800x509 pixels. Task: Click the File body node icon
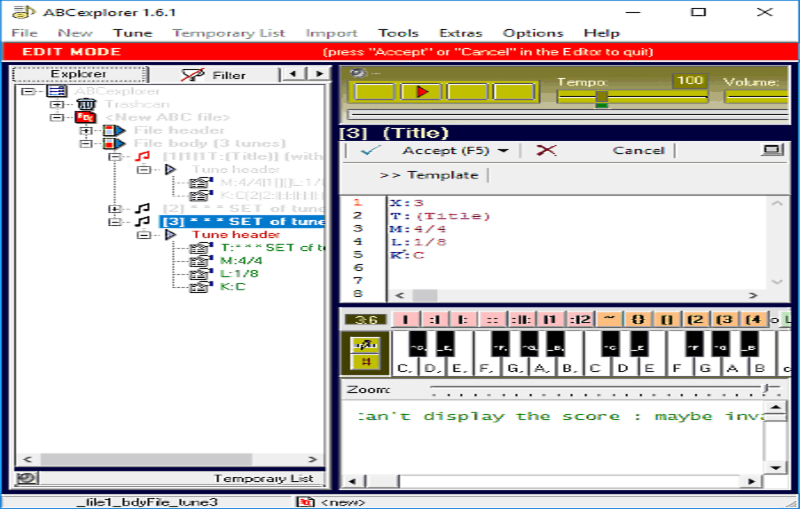[x=114, y=144]
